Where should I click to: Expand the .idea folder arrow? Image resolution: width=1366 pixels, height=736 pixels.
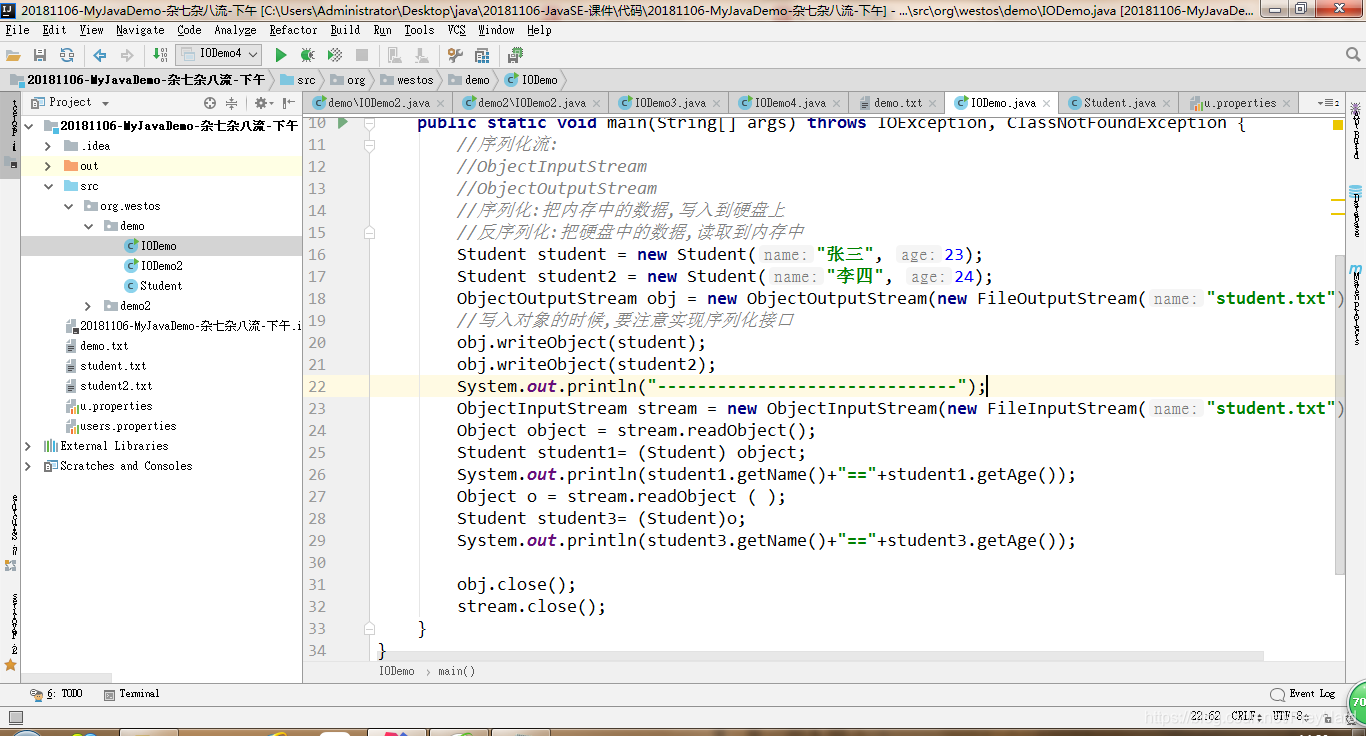tap(48, 146)
